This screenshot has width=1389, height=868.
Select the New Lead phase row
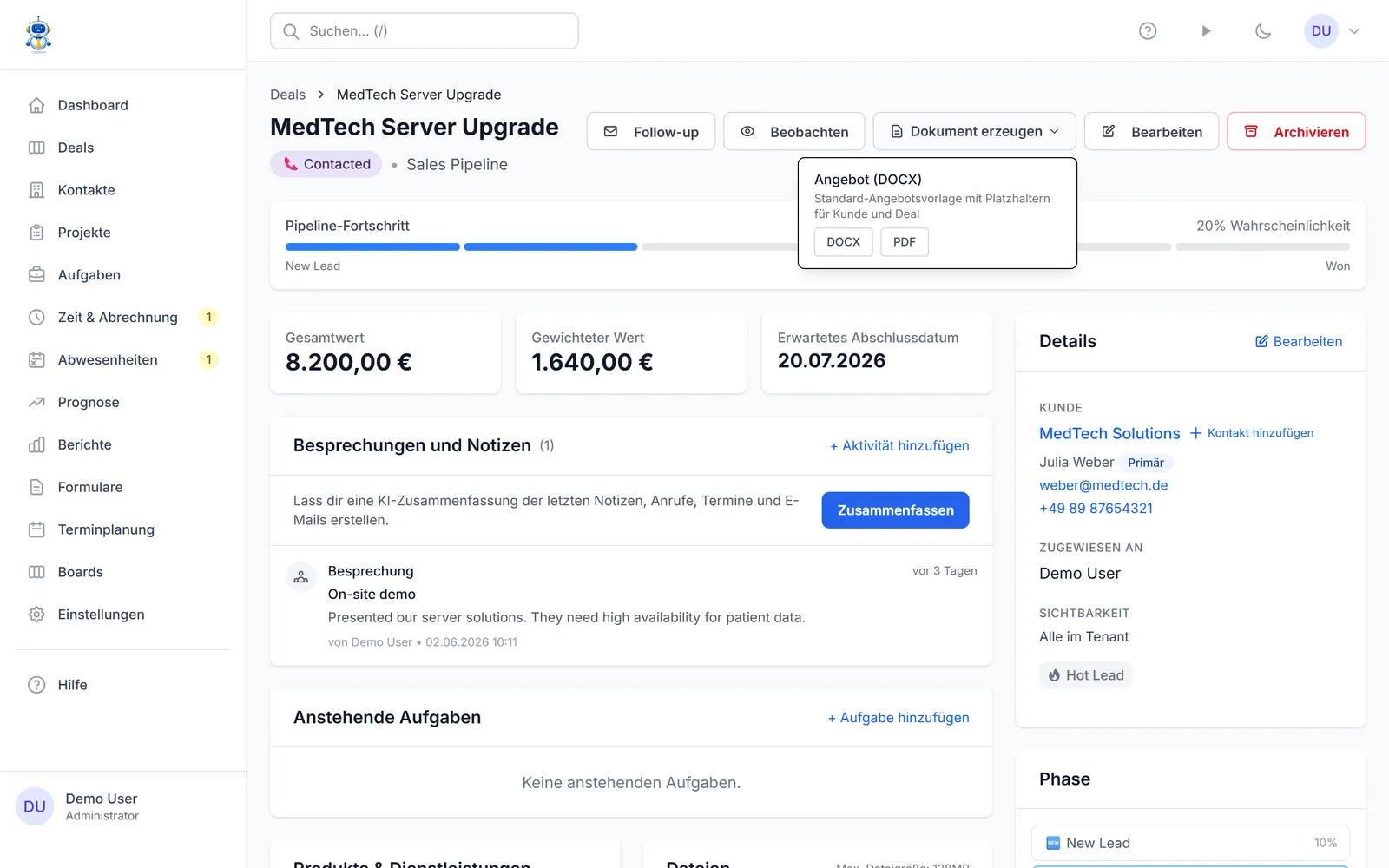tap(1190, 843)
